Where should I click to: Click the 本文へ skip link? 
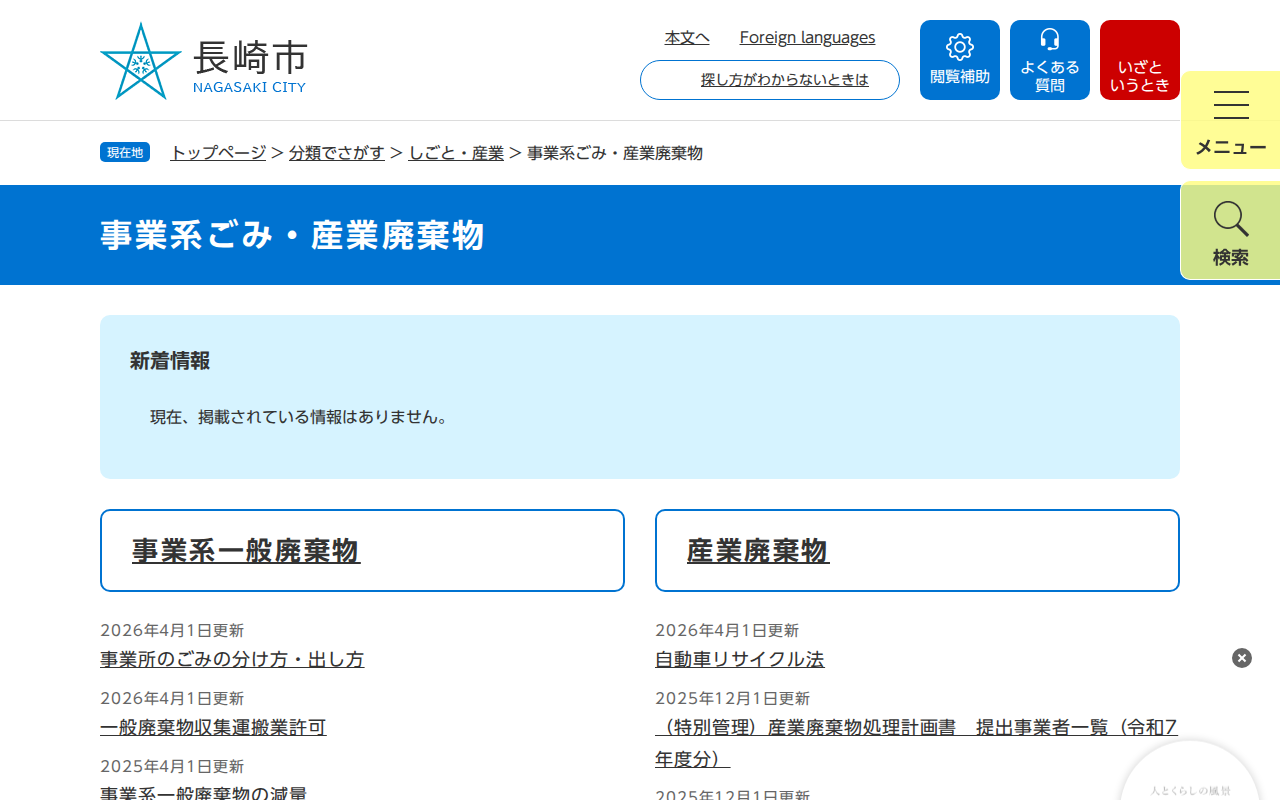[686, 37]
